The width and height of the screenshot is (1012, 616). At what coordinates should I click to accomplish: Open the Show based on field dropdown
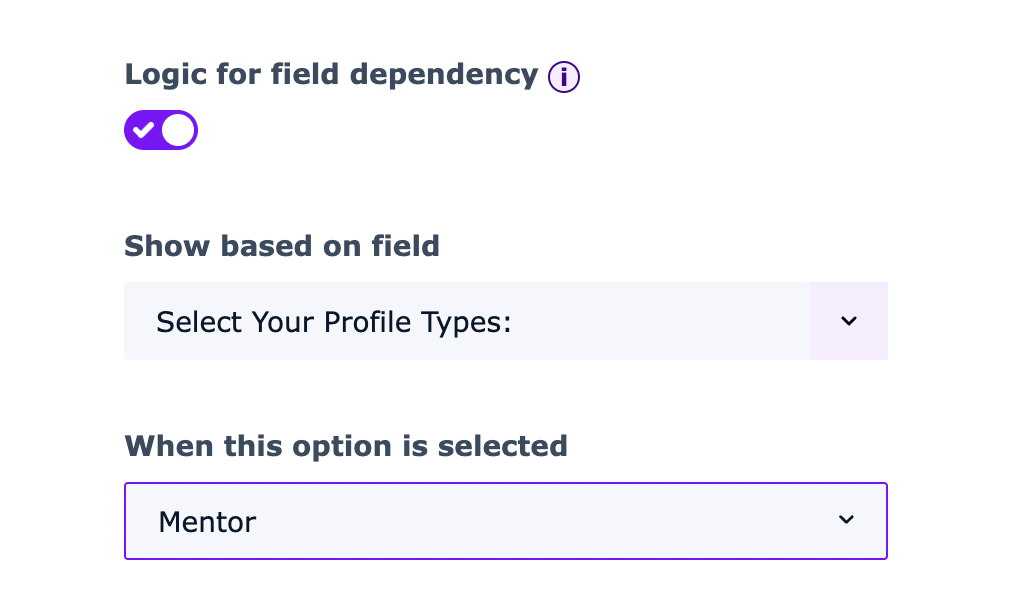505,321
